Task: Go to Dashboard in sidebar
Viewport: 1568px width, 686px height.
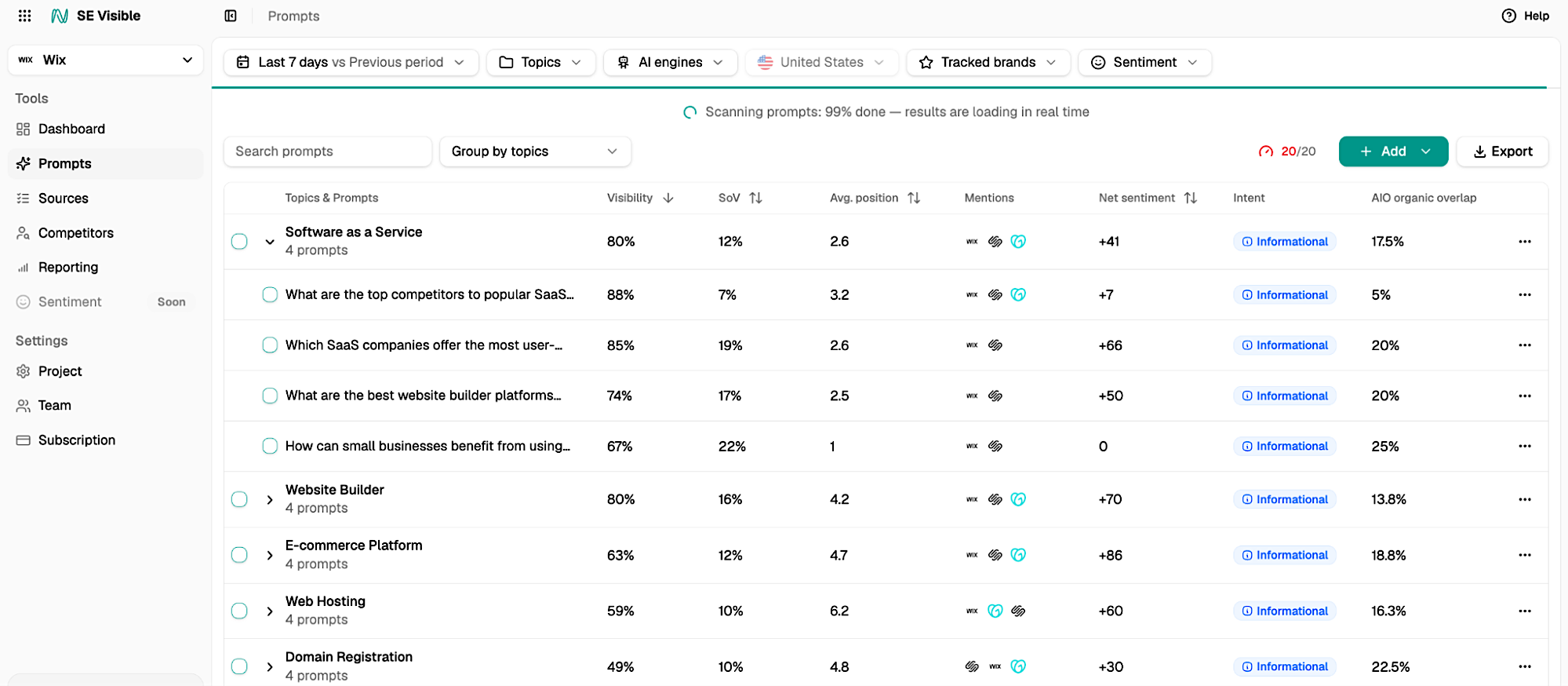Action: 105,129
